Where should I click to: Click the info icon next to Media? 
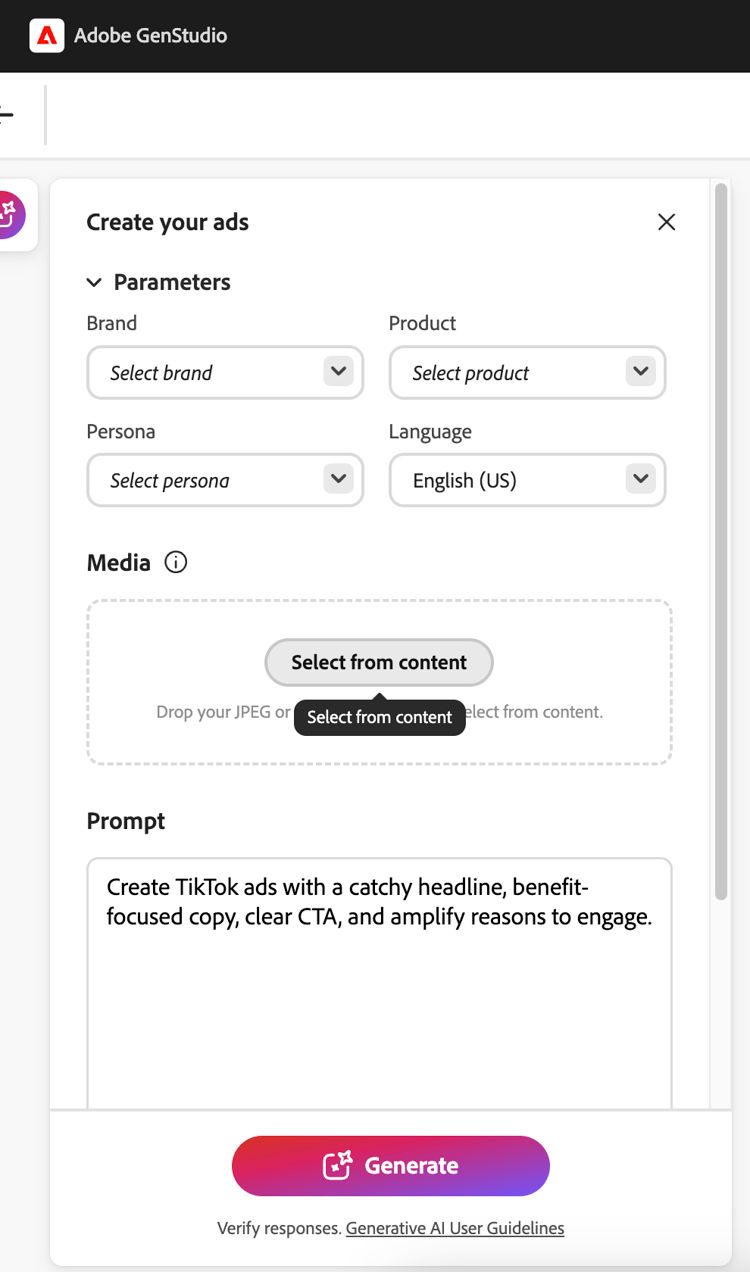click(x=175, y=562)
